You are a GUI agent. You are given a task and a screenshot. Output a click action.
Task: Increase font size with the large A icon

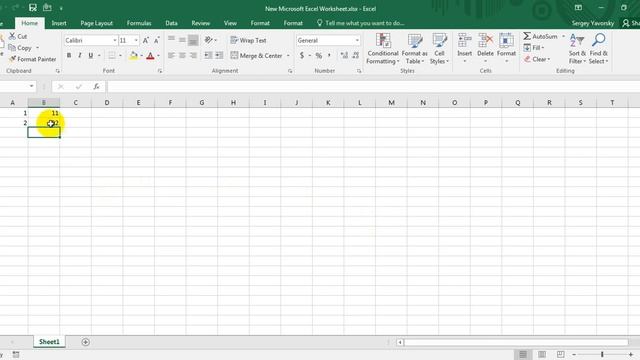[146, 40]
